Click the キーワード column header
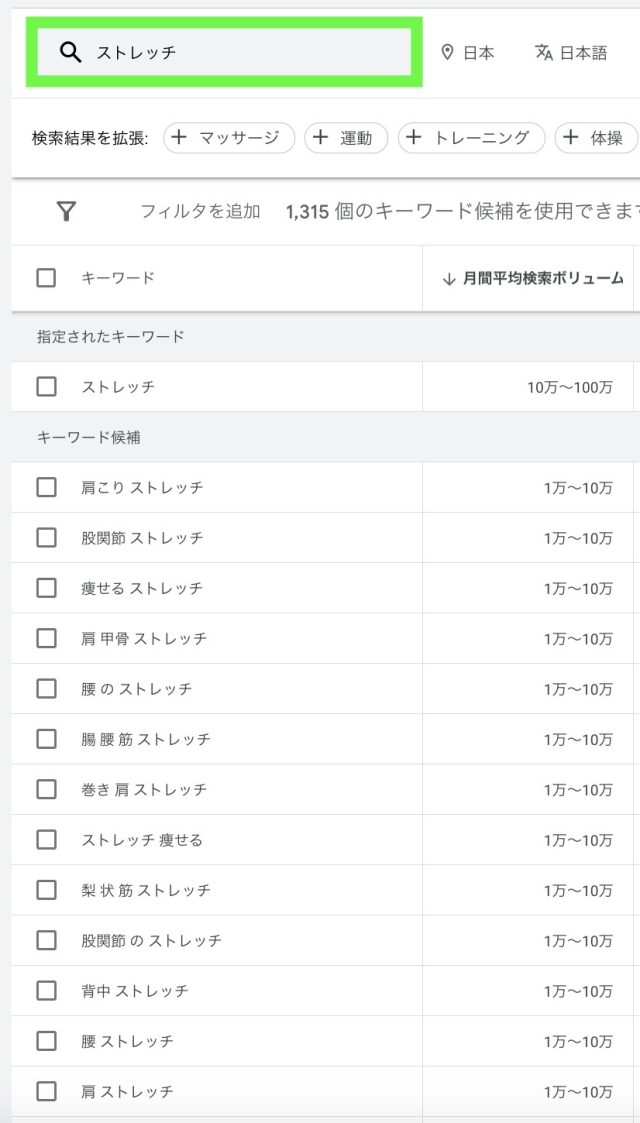The height and width of the screenshot is (1123, 640). click(x=118, y=278)
